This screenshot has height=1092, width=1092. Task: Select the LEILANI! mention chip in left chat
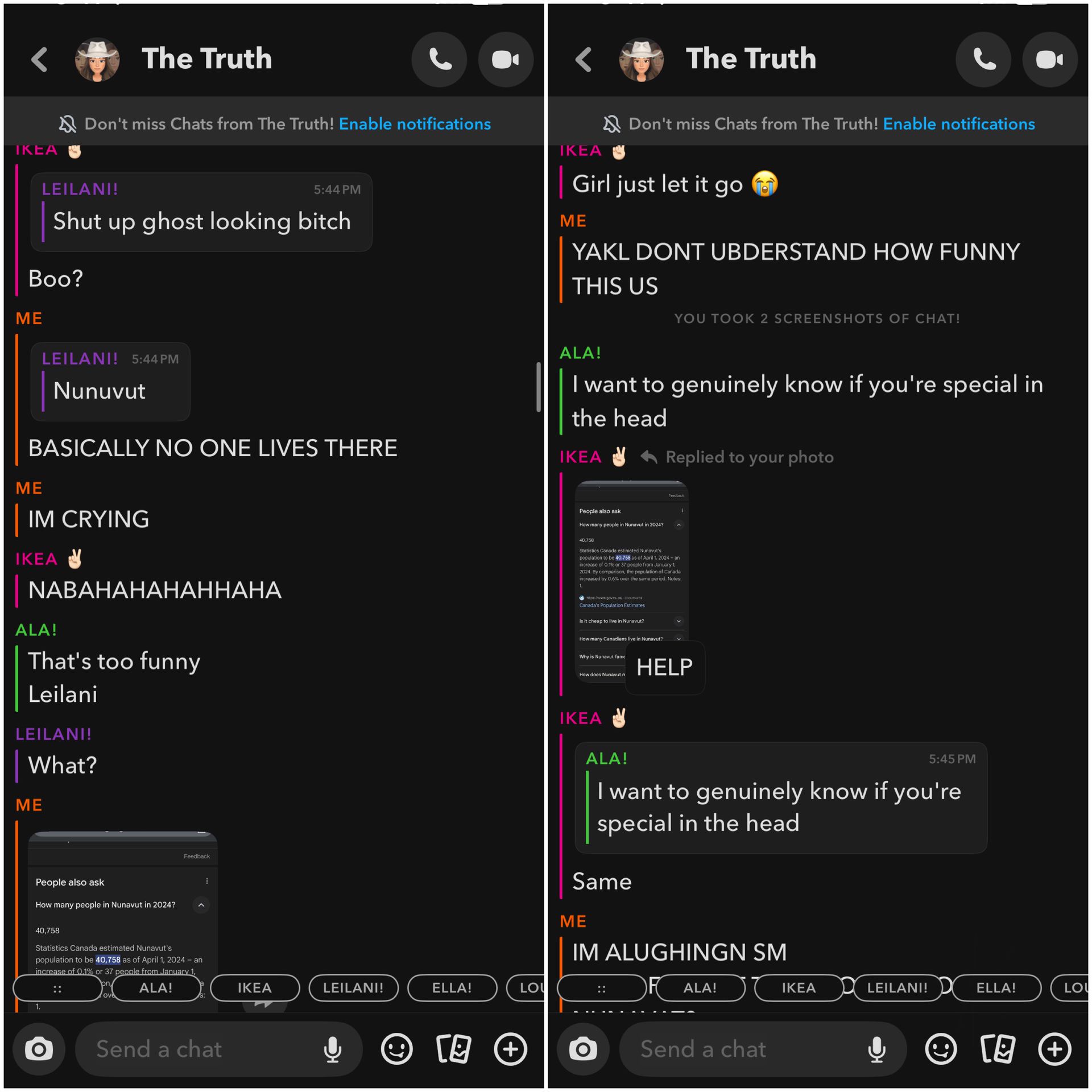353,988
